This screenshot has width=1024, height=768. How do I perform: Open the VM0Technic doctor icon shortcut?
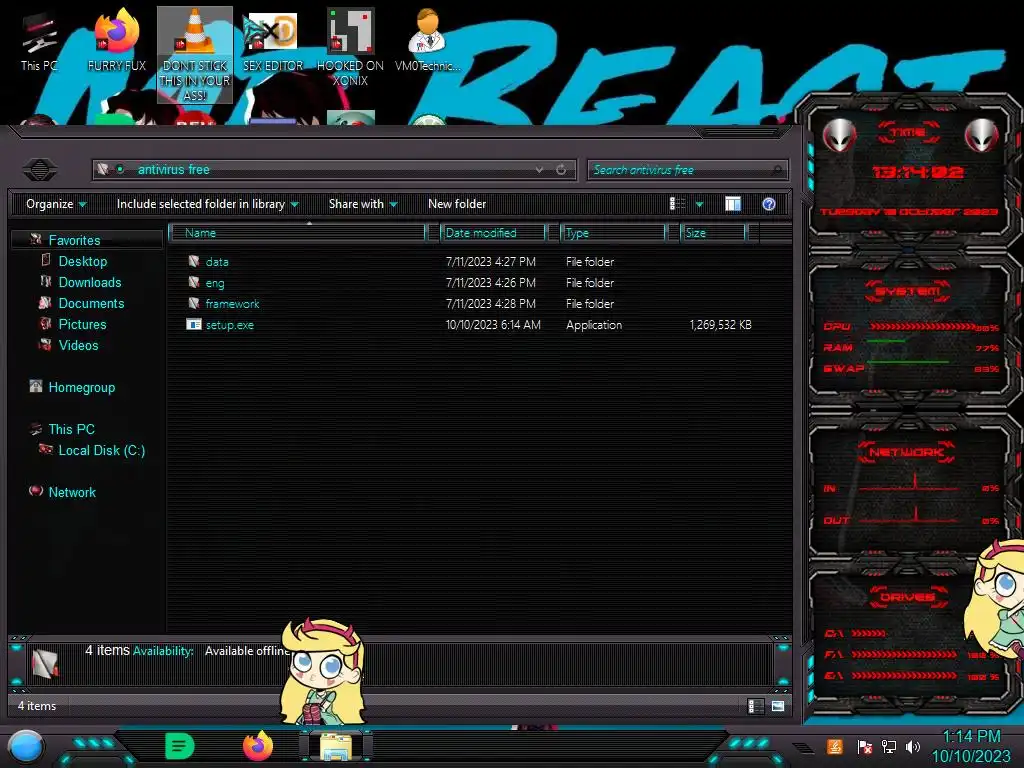tap(427, 42)
